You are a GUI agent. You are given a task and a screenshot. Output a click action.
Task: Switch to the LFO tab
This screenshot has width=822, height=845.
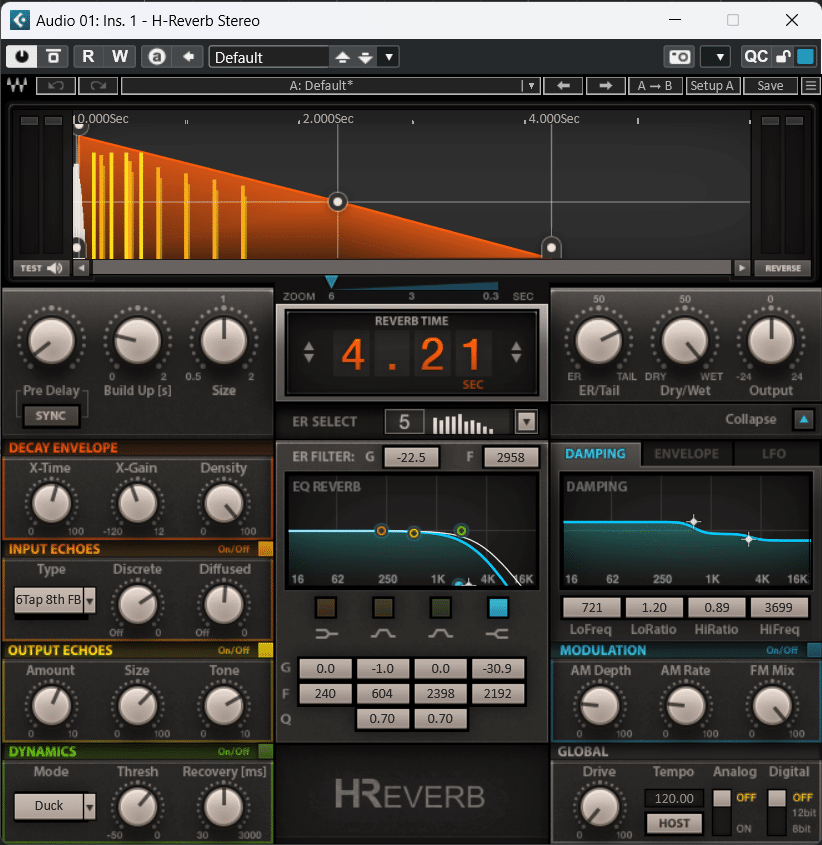[773, 454]
